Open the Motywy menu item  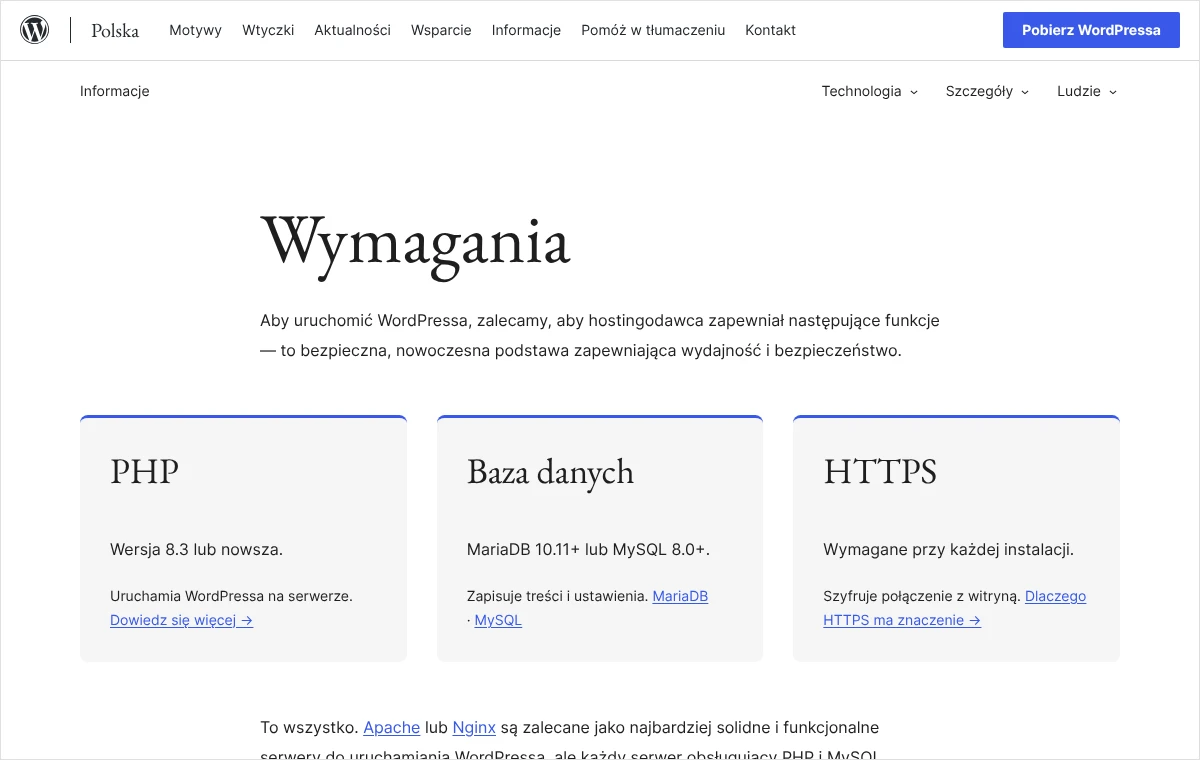tap(195, 30)
